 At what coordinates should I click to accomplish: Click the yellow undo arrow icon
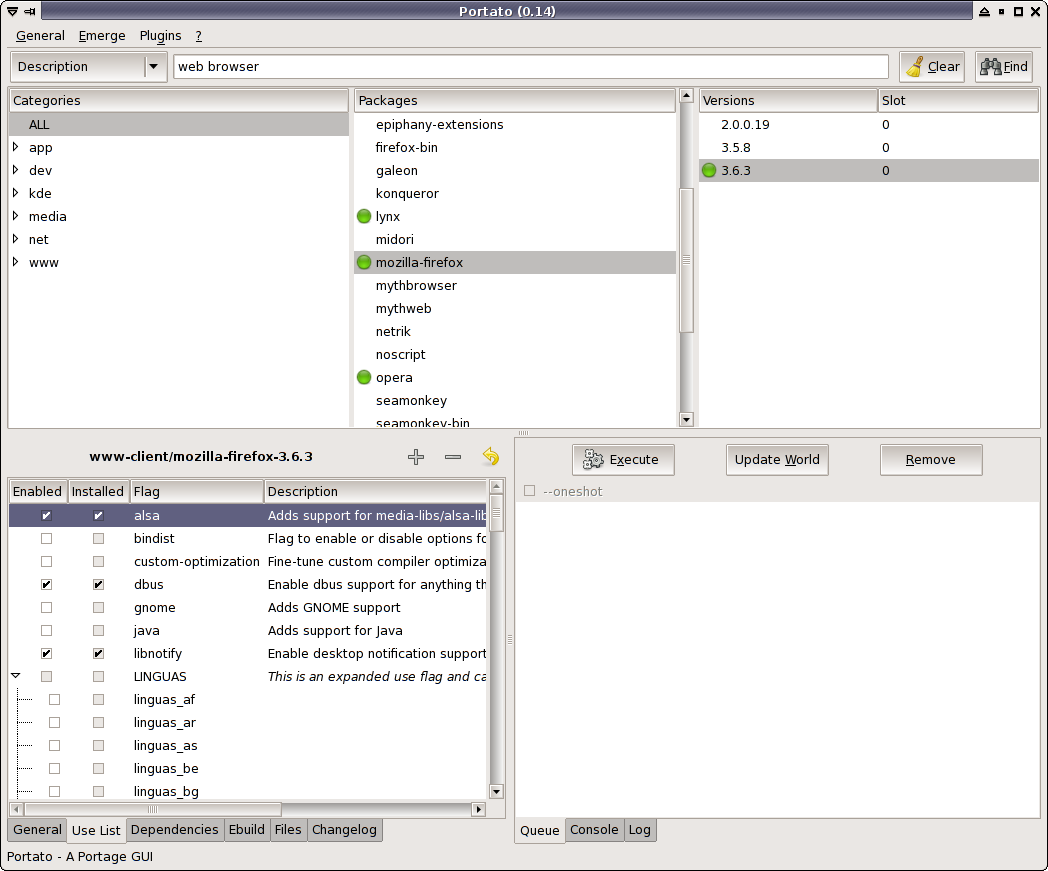(x=491, y=457)
